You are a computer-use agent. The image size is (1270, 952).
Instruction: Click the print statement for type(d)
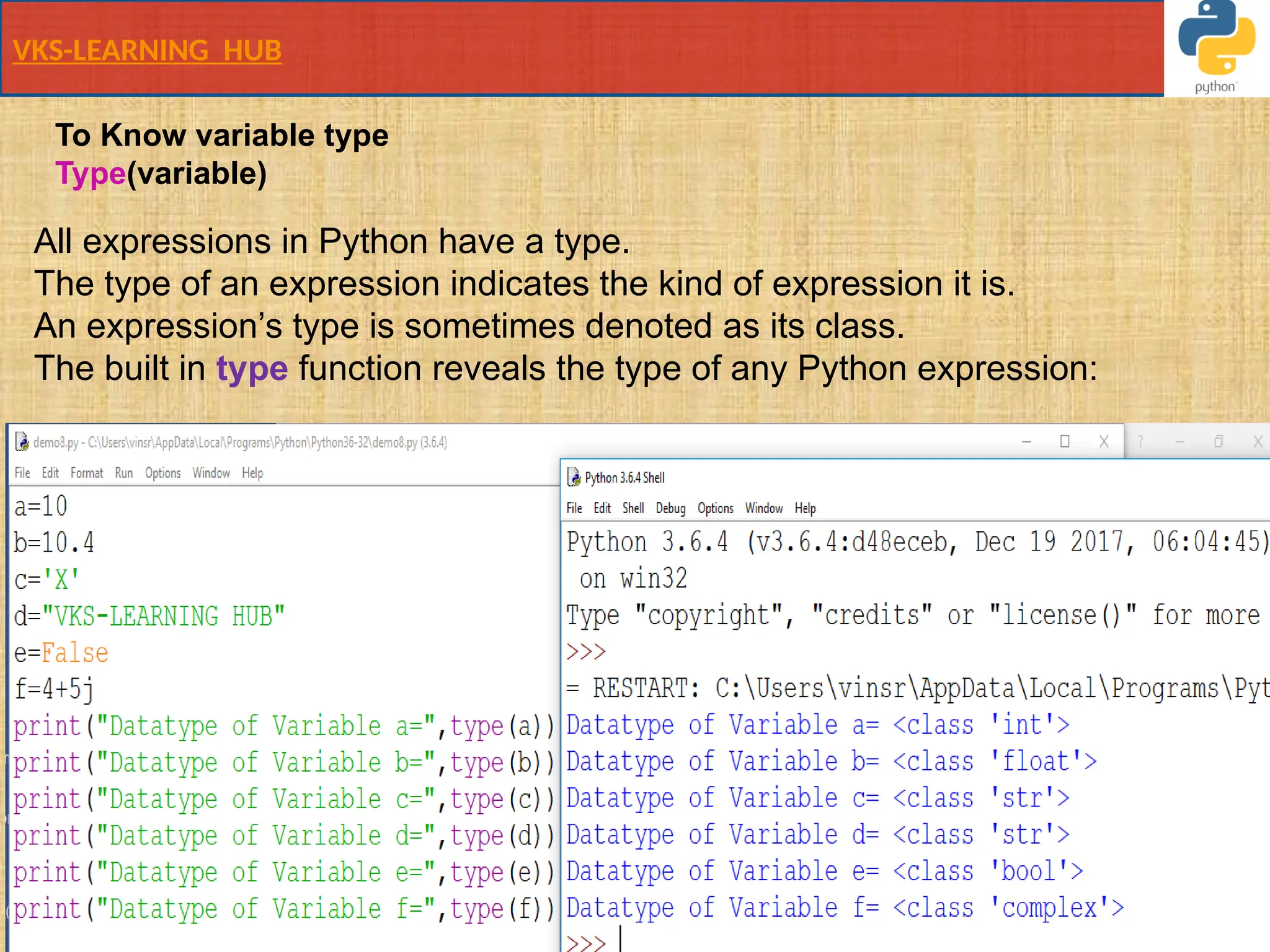(283, 835)
